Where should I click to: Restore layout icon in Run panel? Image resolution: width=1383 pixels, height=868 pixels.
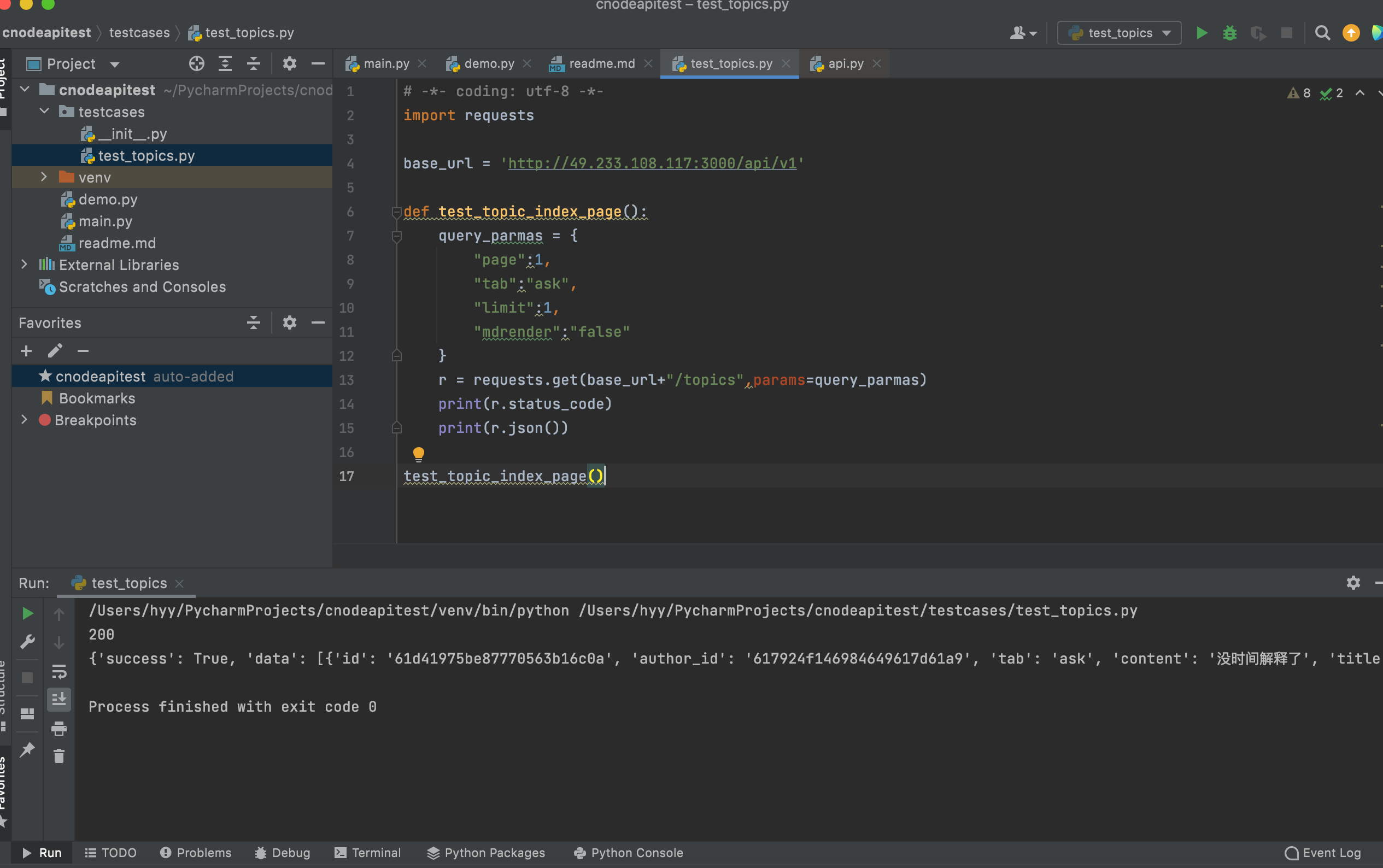27,713
